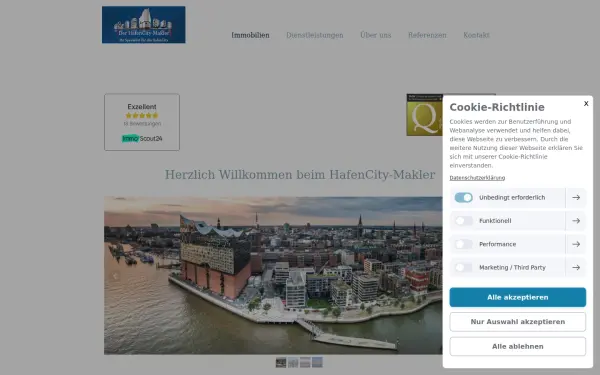Click heading Herzlich Willkommen beim HafenCity-Makler
This screenshot has height=375, width=600.
tap(300, 175)
